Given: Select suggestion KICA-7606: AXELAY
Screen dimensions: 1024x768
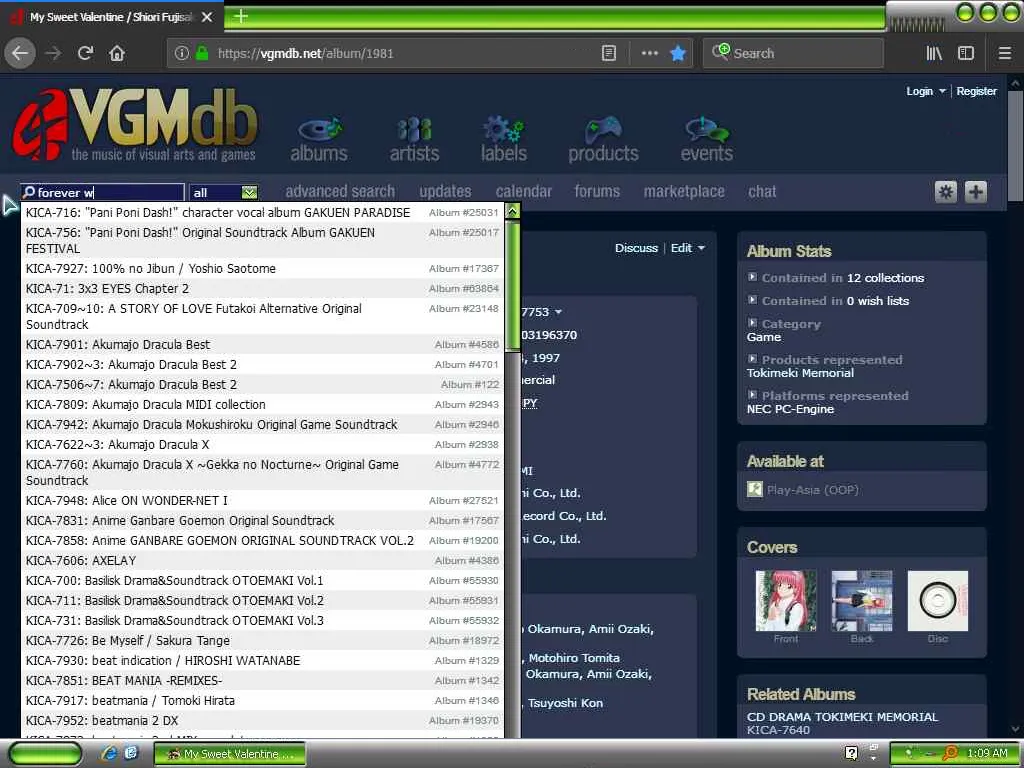Looking at the screenshot, I should 263,560.
